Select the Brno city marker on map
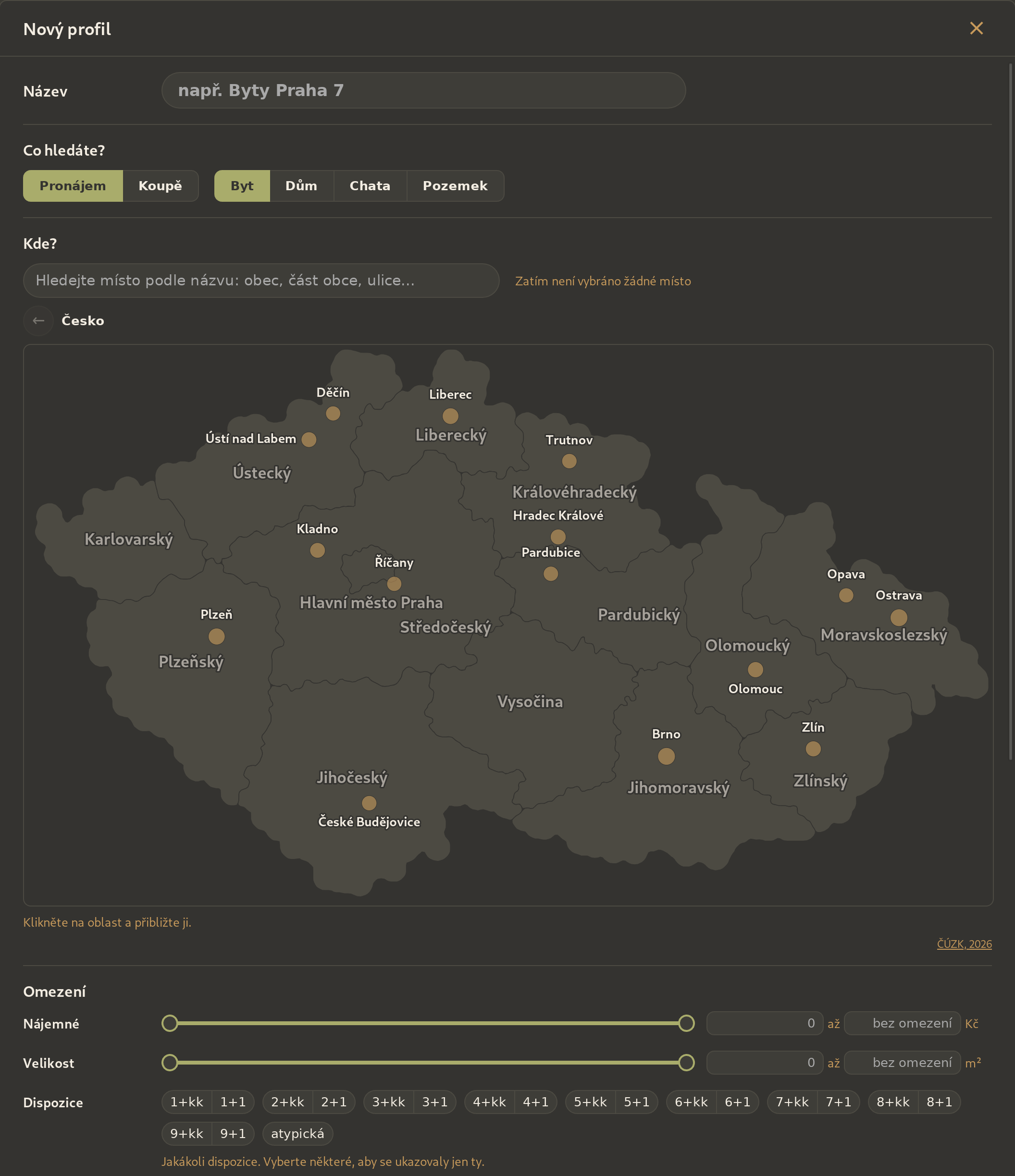The height and width of the screenshot is (1176, 1015). pos(666,756)
